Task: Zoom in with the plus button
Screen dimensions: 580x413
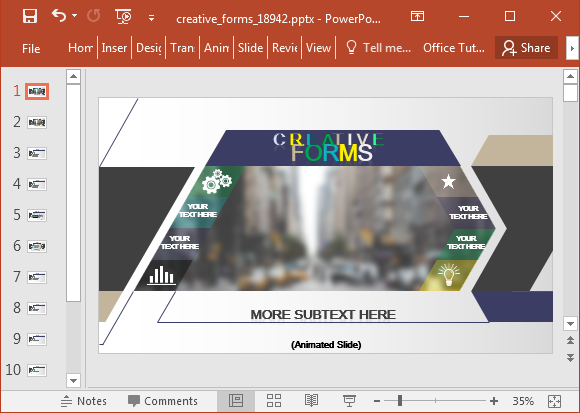Action: [x=494, y=401]
